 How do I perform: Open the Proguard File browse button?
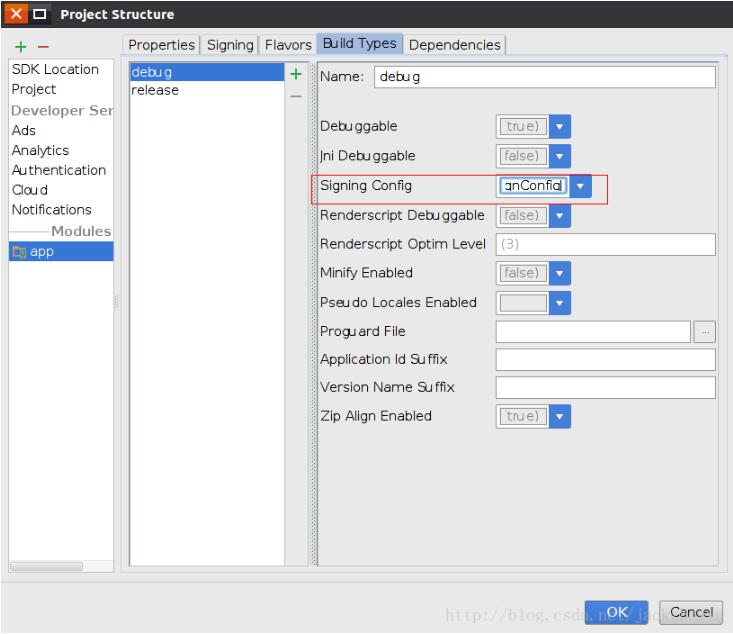tap(704, 332)
